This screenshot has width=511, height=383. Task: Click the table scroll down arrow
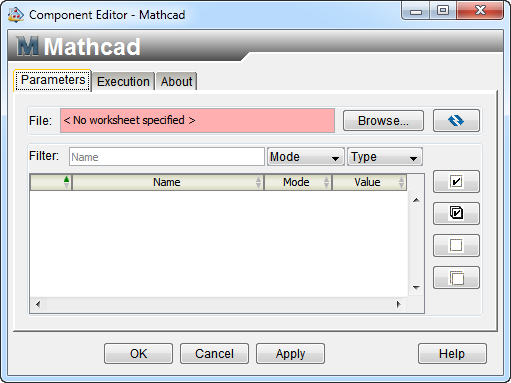(x=416, y=287)
